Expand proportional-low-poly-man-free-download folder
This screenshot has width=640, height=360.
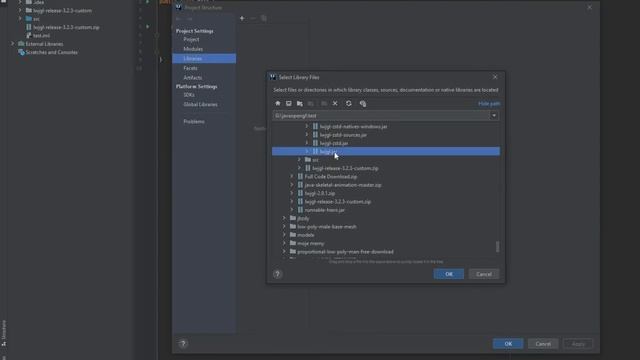[284, 251]
